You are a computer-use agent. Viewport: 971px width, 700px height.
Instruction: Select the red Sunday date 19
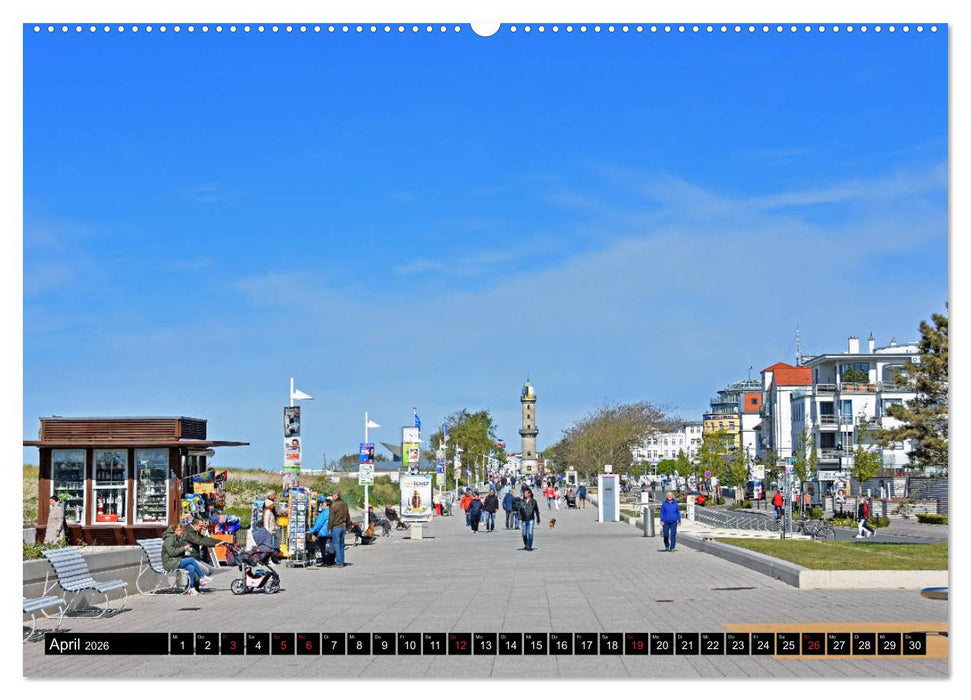tap(640, 647)
